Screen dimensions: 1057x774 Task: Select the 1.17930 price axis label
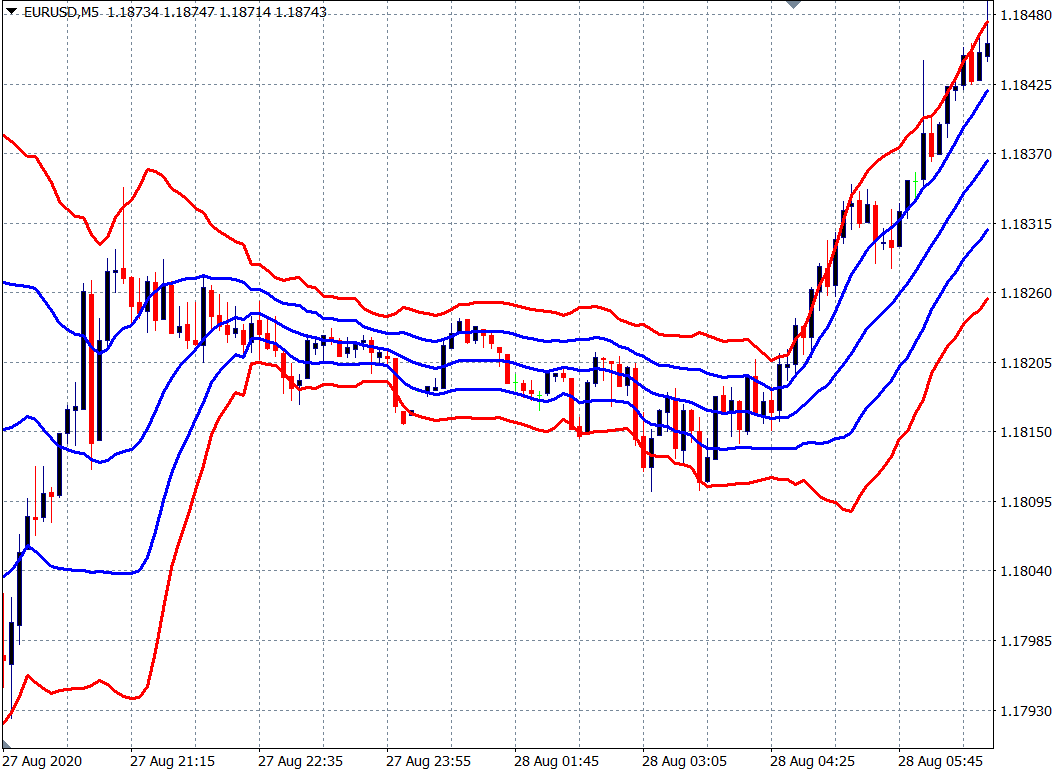[1024, 711]
